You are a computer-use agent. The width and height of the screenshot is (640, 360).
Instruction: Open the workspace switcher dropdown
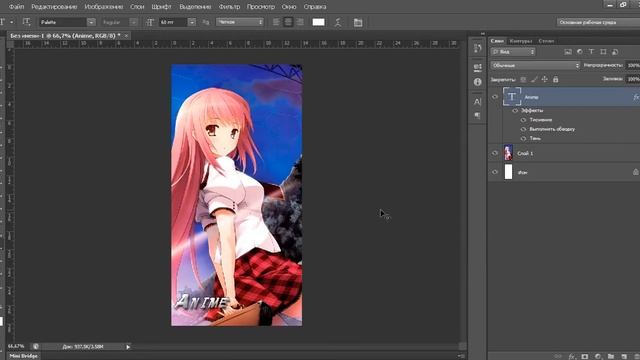click(598, 22)
